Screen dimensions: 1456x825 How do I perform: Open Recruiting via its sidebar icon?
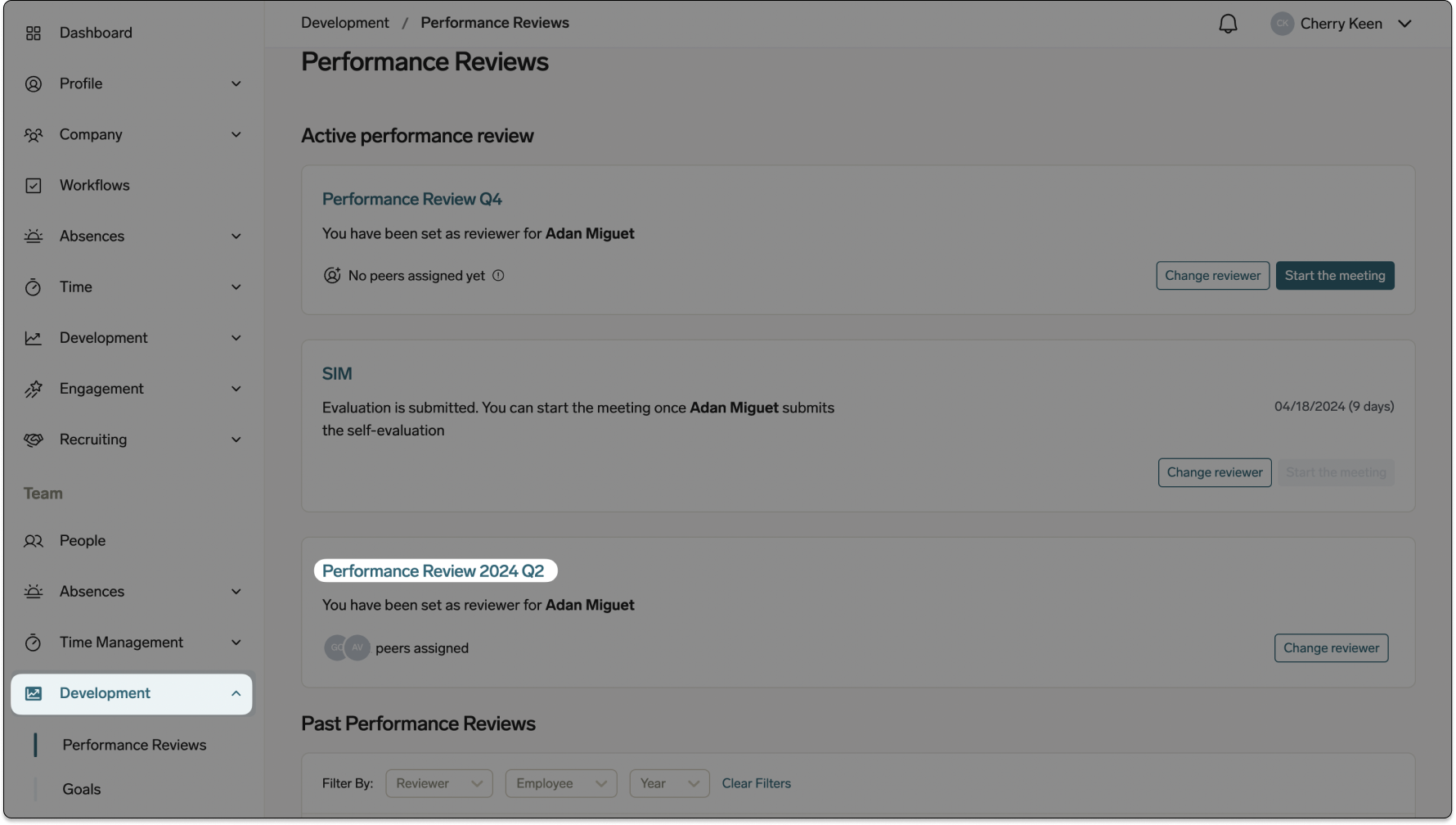pos(34,440)
